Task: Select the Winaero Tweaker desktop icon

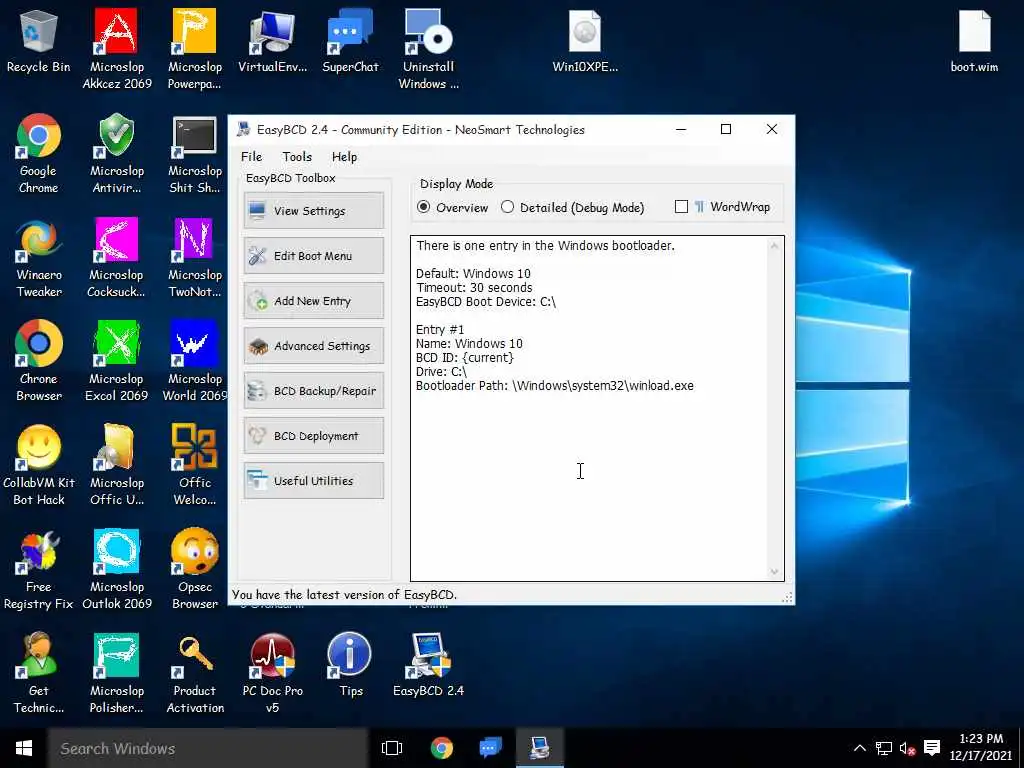Action: (39, 258)
